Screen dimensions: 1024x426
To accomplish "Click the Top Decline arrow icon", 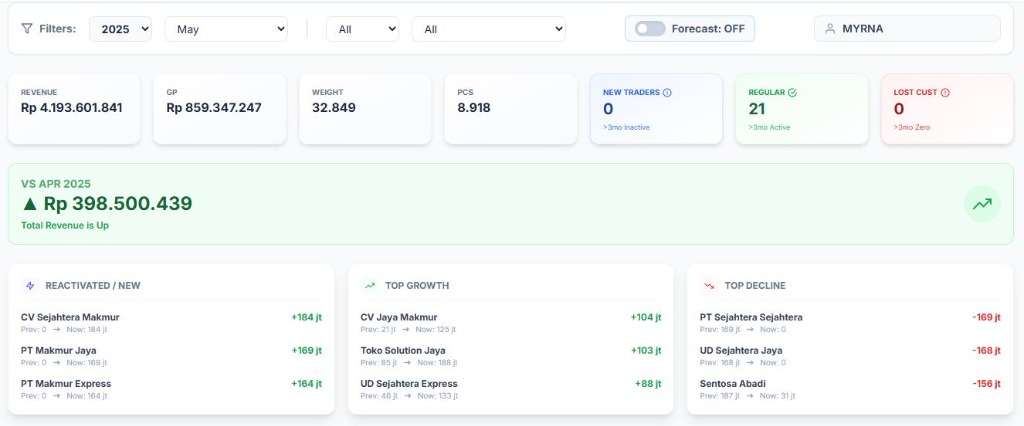I will click(709, 285).
